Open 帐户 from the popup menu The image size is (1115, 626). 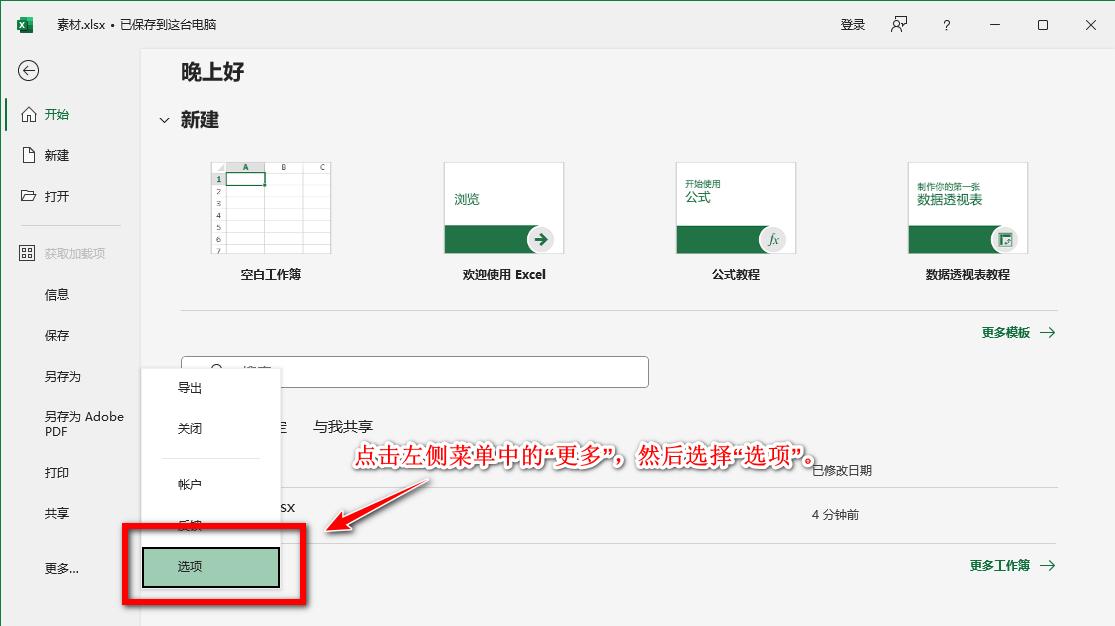[190, 484]
